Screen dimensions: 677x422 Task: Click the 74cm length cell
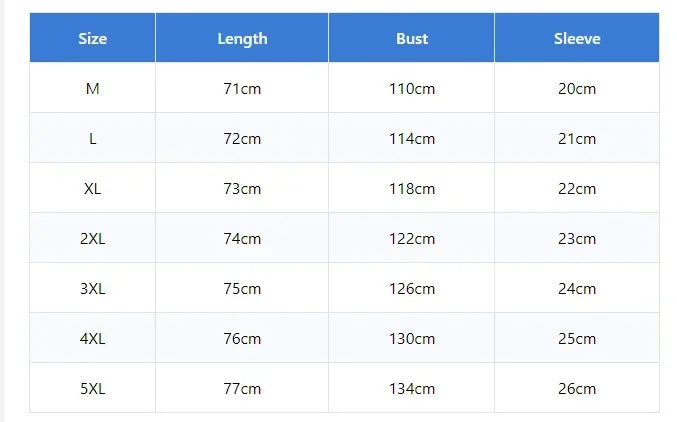tap(242, 238)
